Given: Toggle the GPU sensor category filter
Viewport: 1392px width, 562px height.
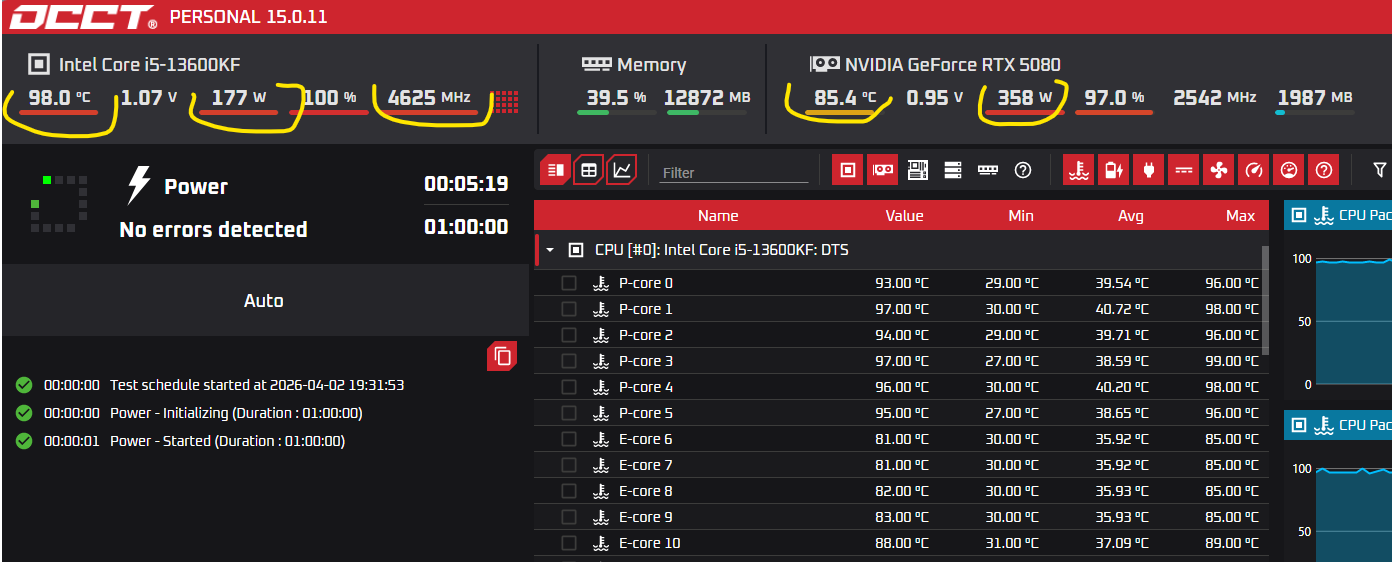Looking at the screenshot, I should point(882,170).
